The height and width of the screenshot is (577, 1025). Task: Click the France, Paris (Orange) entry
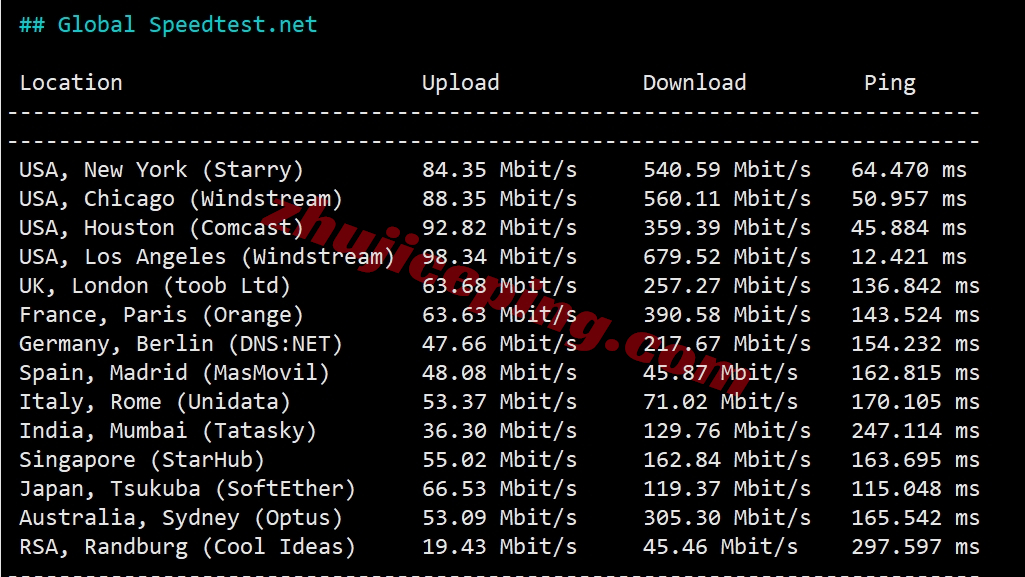tap(161, 315)
